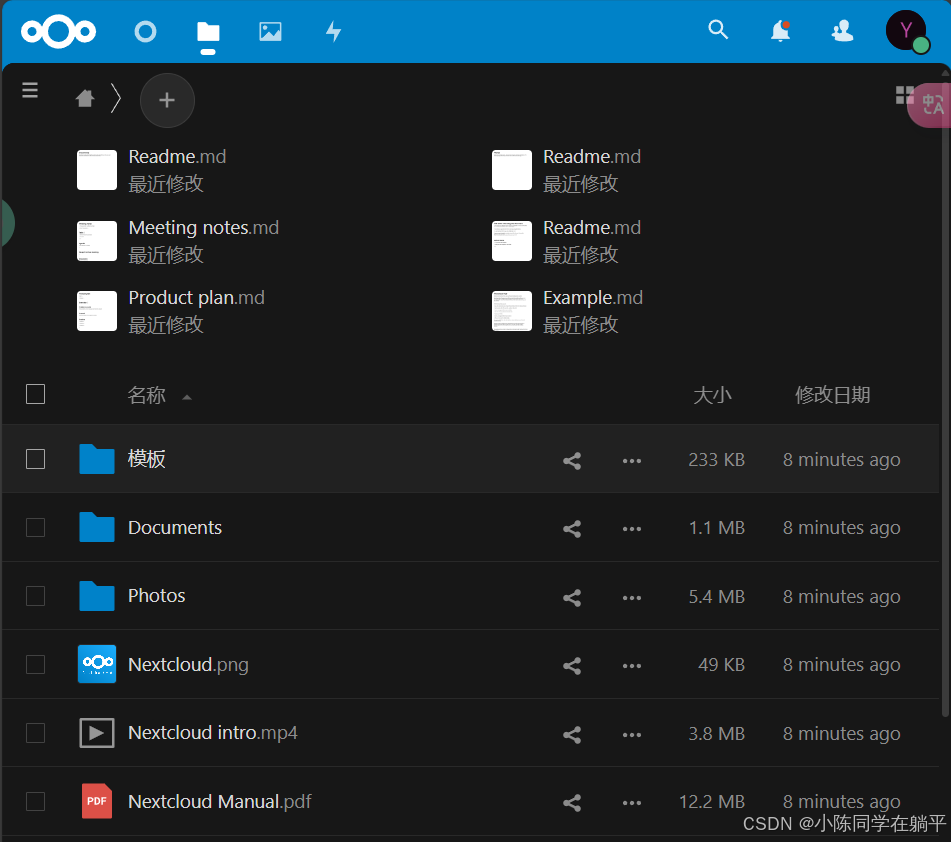Check the 模板 folder checkbox

35,459
